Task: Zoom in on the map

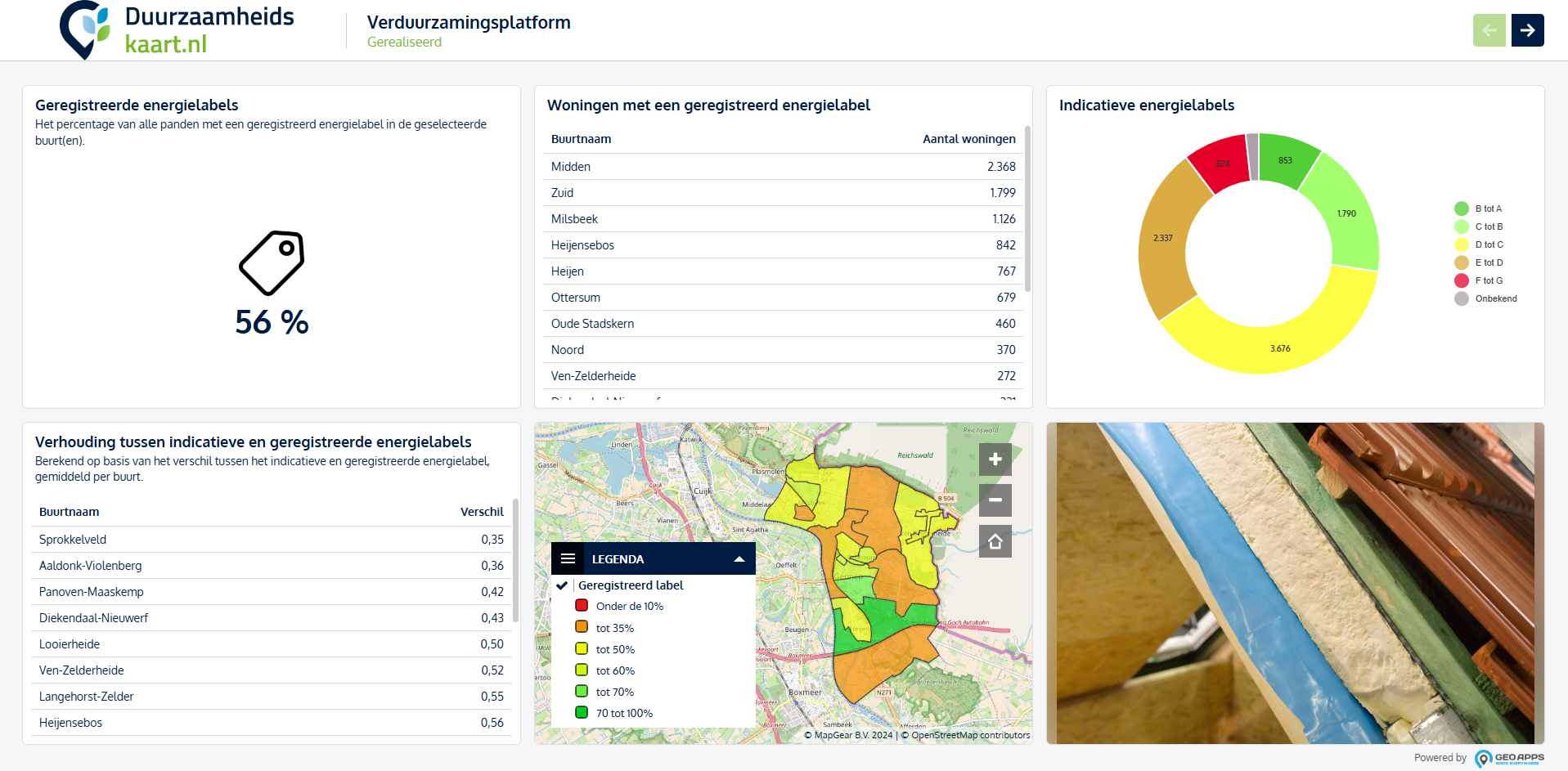Action: [x=995, y=459]
